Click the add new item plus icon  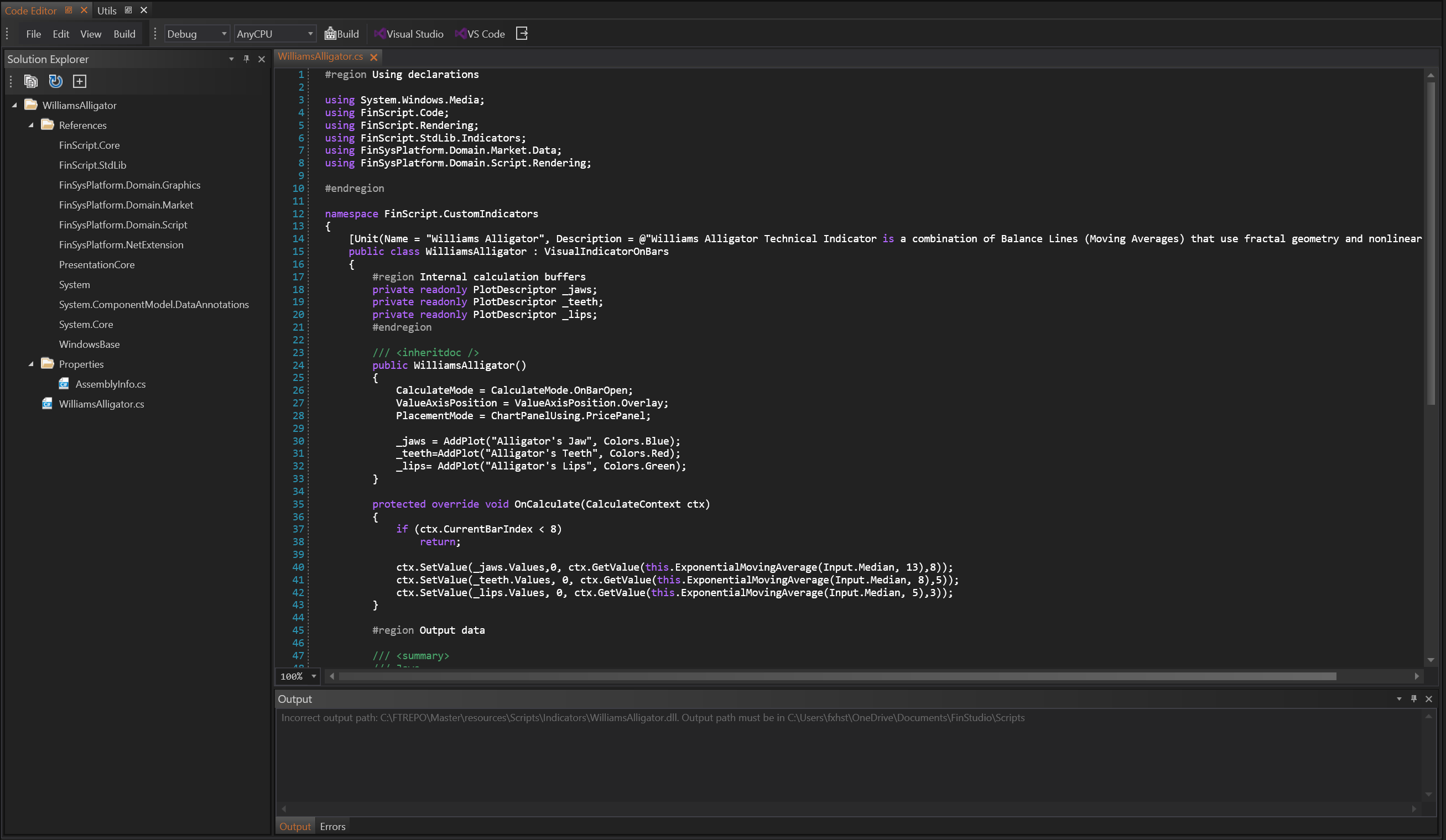coord(80,81)
